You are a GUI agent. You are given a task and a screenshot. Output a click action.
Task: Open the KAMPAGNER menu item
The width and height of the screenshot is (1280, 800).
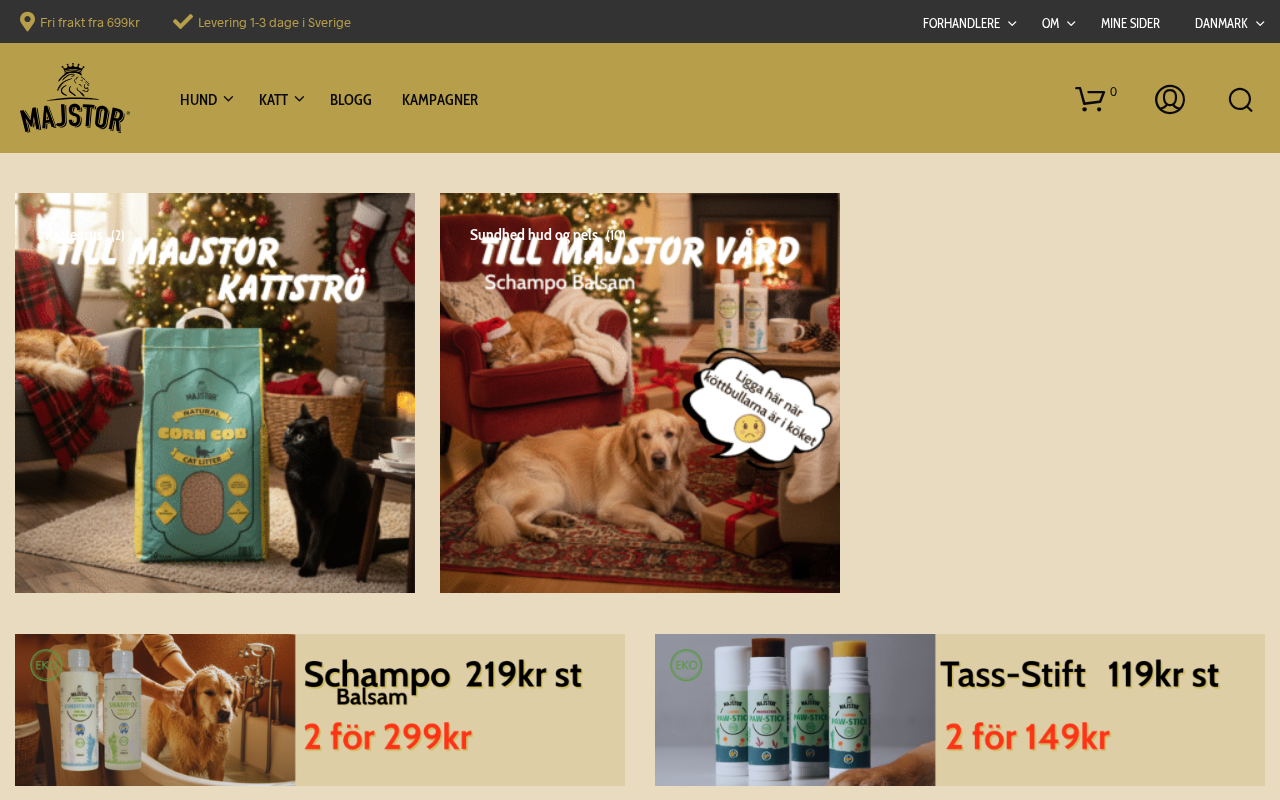[440, 99]
